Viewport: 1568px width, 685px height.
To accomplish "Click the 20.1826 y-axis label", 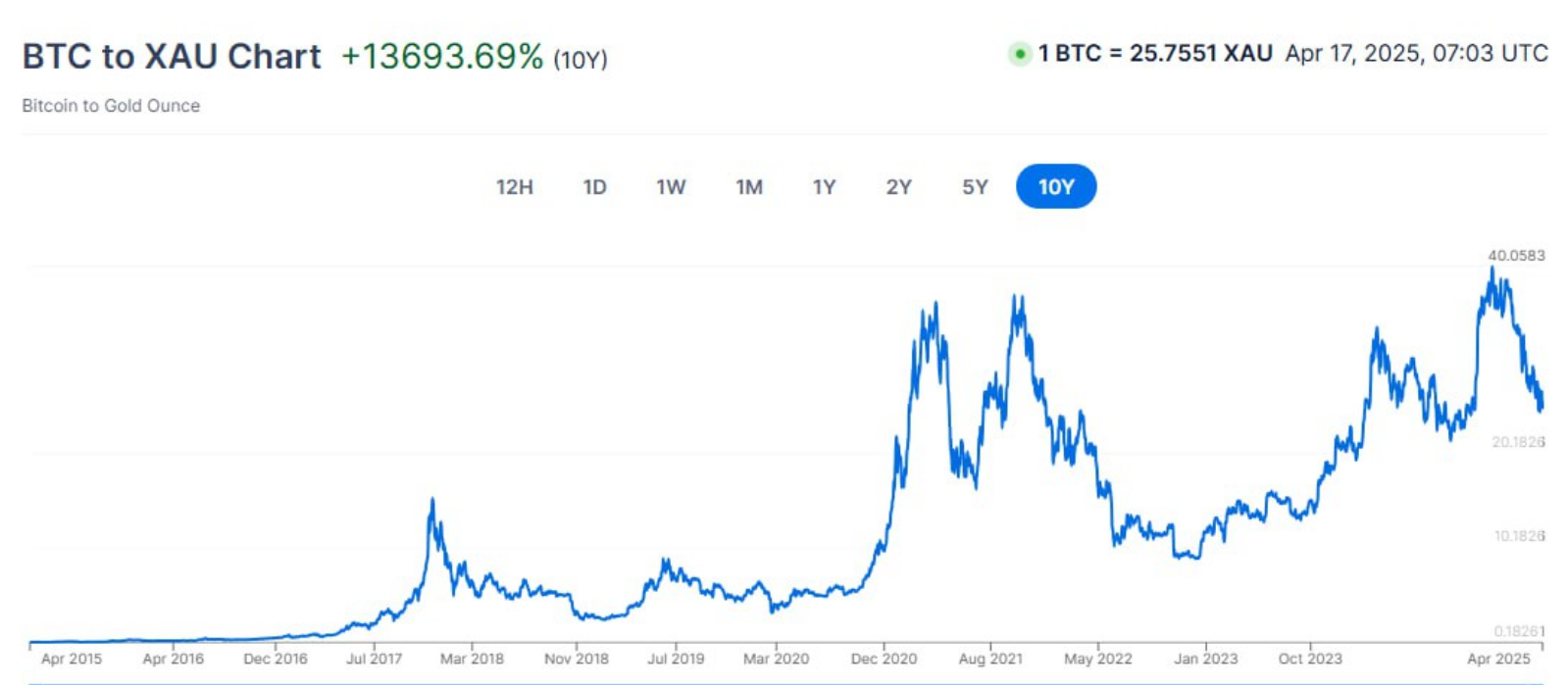I will (x=1518, y=442).
